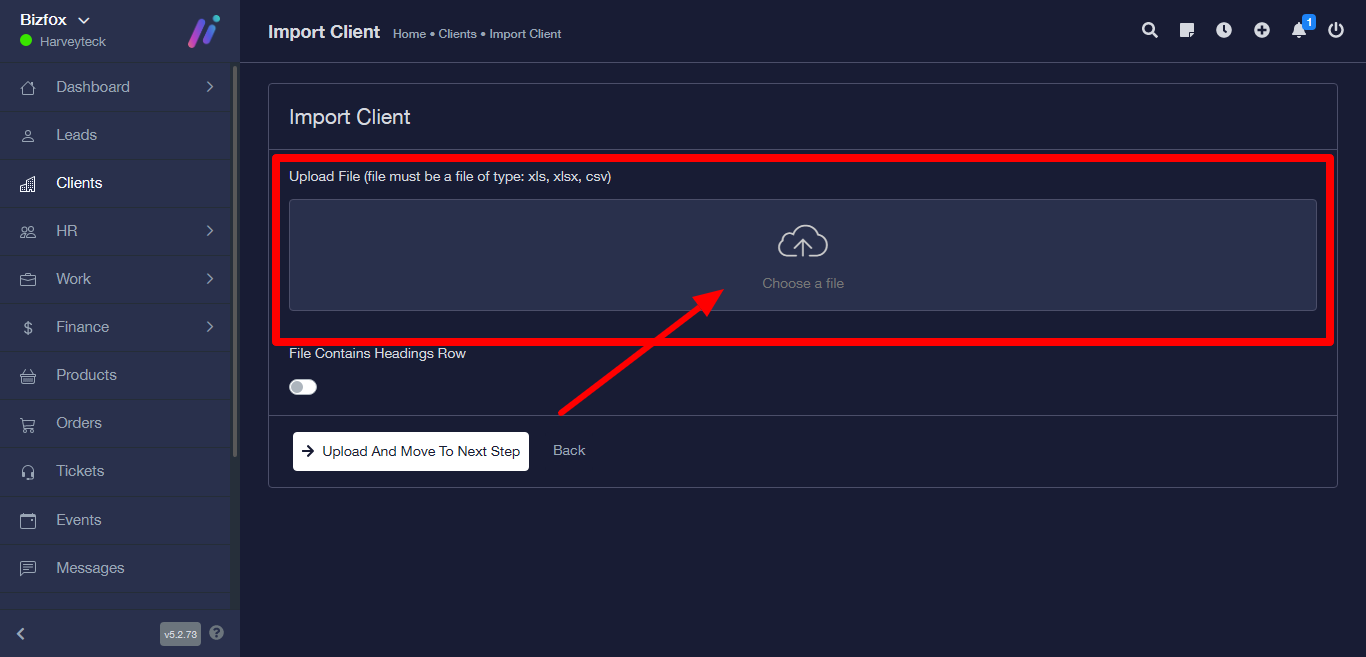Toggle File Contains Headings Row switch
The height and width of the screenshot is (657, 1366).
303,387
